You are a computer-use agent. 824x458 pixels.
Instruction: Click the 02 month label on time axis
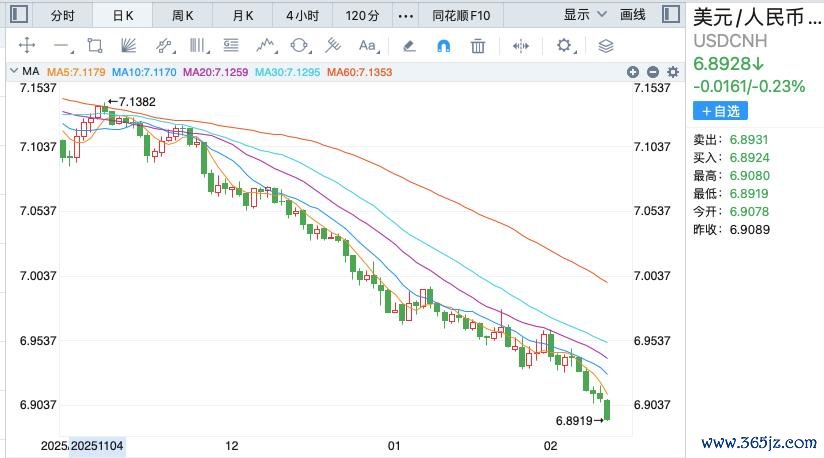[x=550, y=446]
